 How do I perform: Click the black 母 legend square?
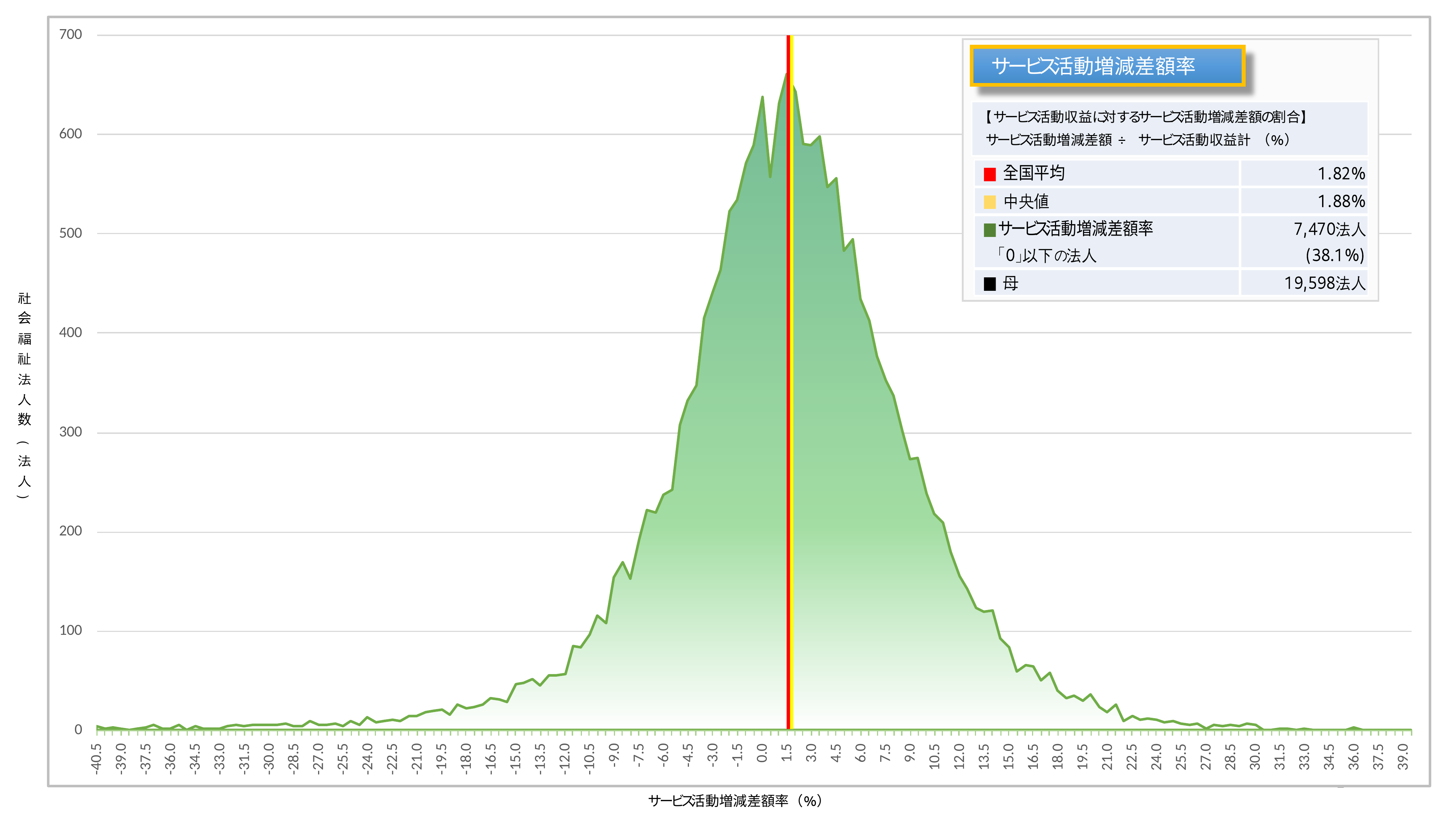coord(989,284)
